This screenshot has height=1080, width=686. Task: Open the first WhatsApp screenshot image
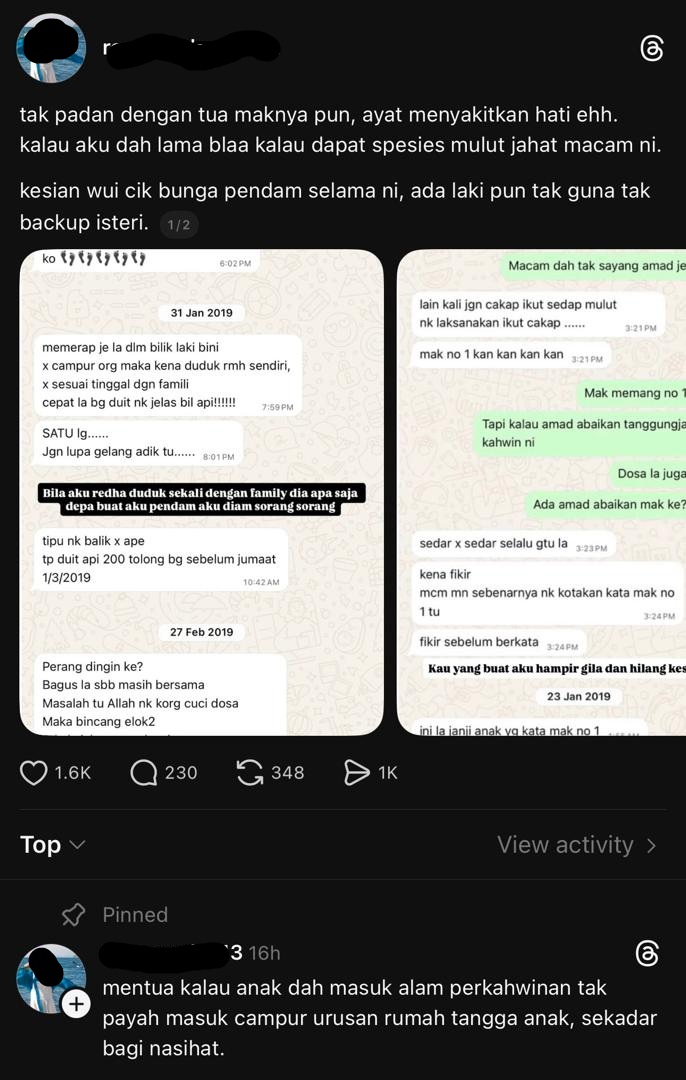[201, 492]
